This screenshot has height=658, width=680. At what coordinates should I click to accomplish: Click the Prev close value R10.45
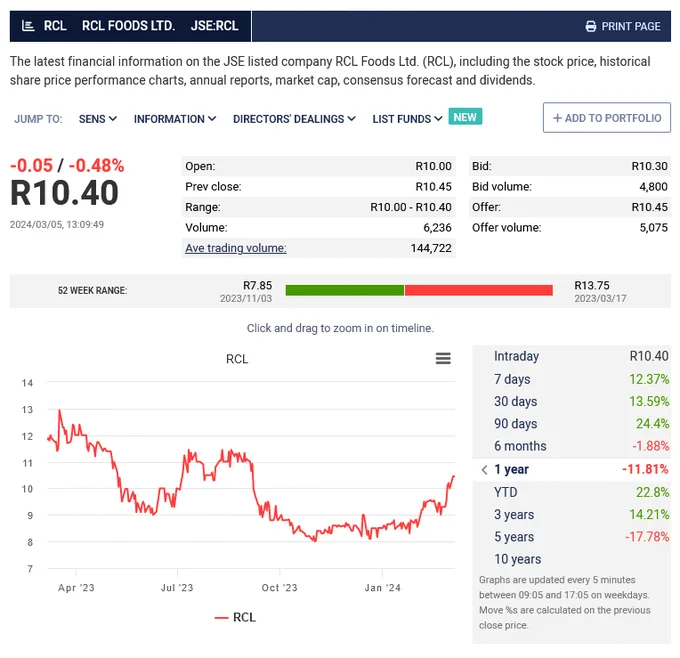[x=433, y=187]
